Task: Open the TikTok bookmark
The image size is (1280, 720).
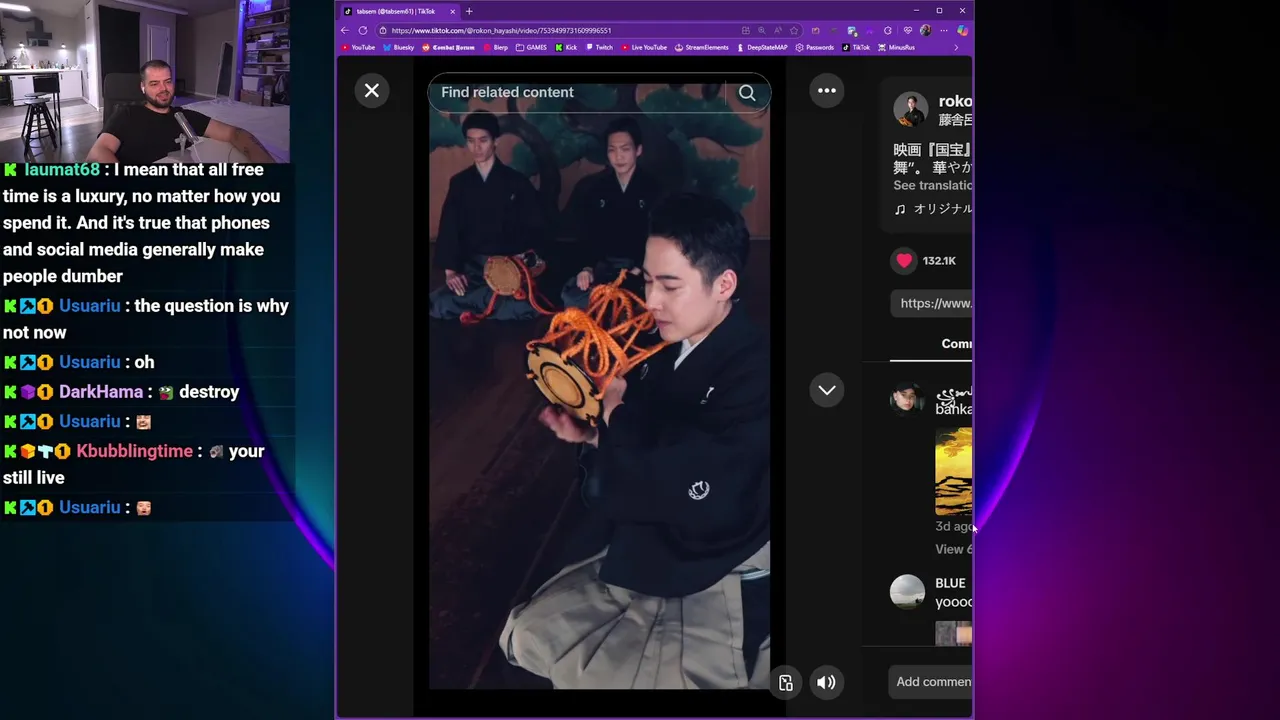Action: 856,47
